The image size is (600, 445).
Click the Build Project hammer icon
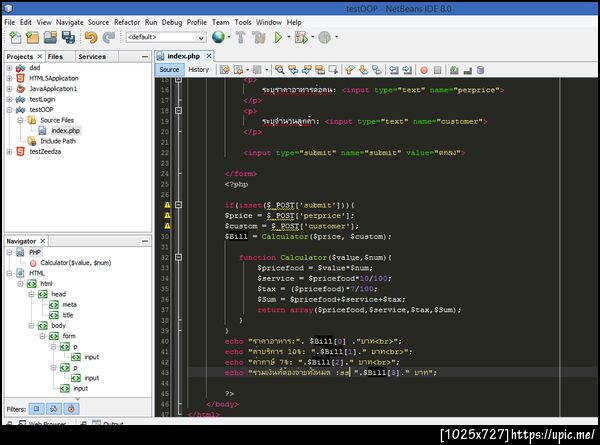click(x=241, y=37)
